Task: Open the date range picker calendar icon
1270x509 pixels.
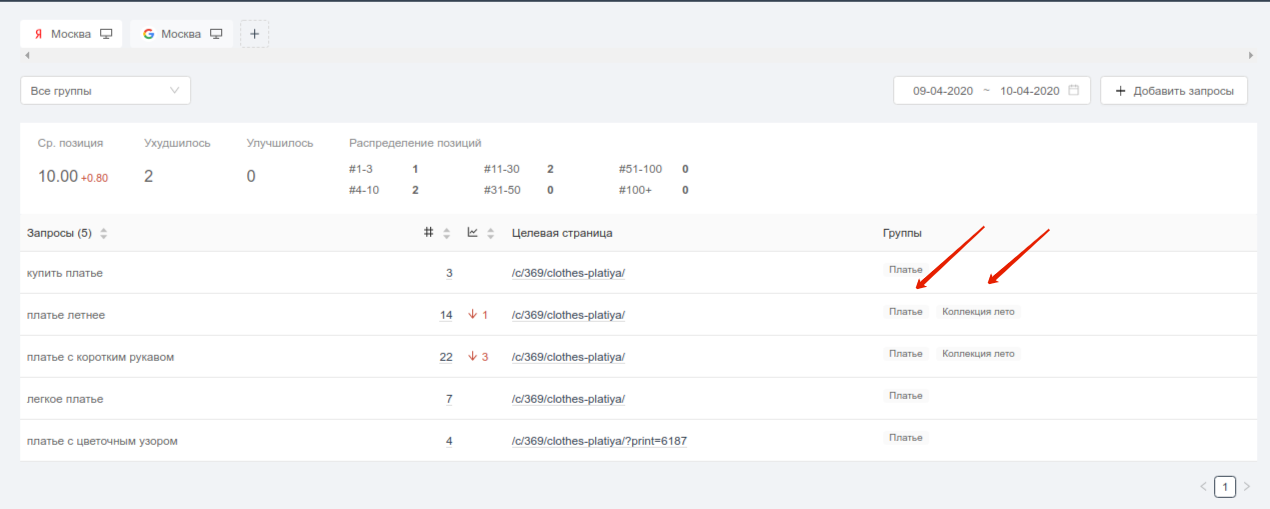Action: (x=1074, y=90)
